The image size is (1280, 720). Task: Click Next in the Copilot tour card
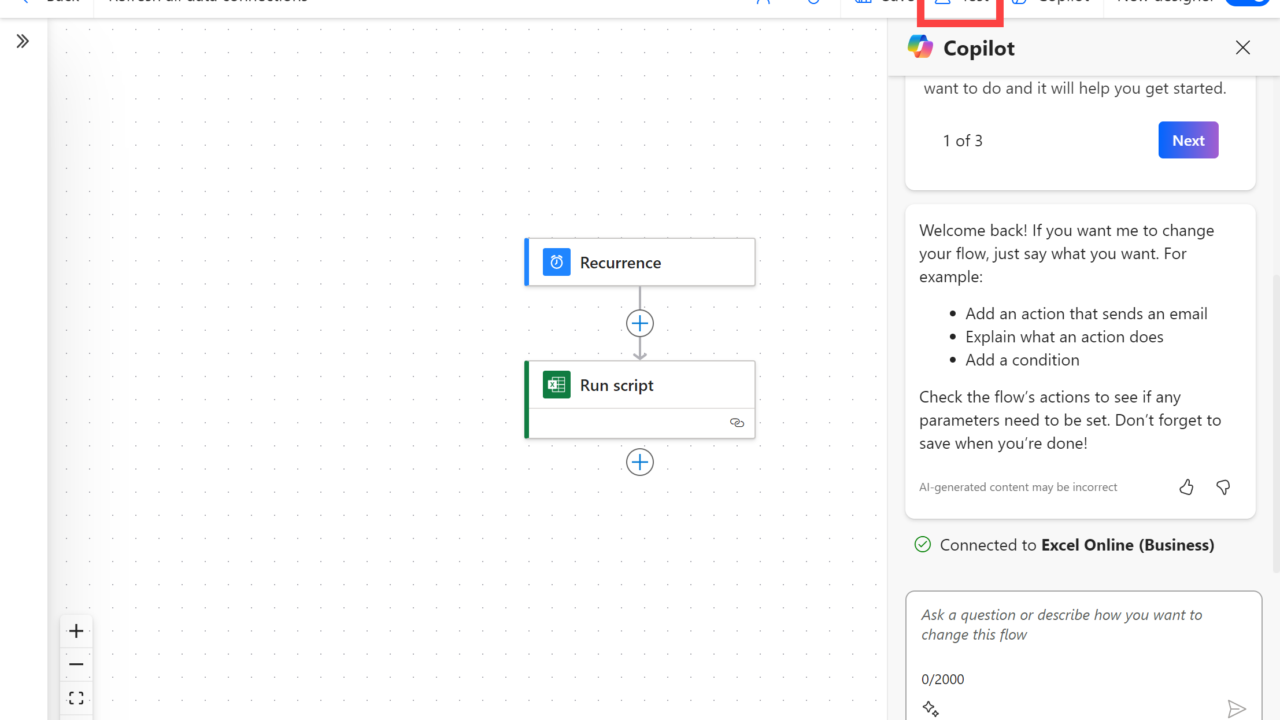(x=1188, y=140)
